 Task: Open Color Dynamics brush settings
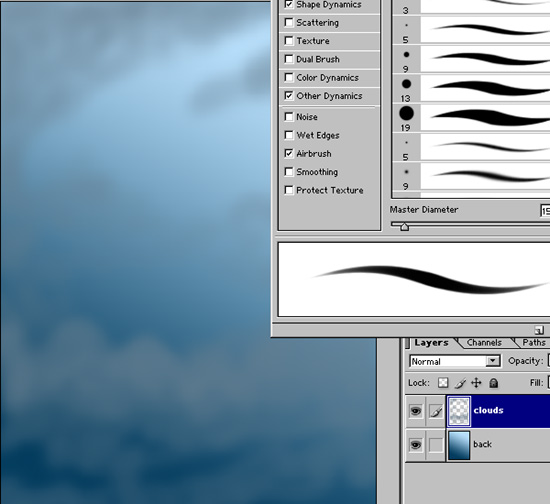(x=327, y=78)
